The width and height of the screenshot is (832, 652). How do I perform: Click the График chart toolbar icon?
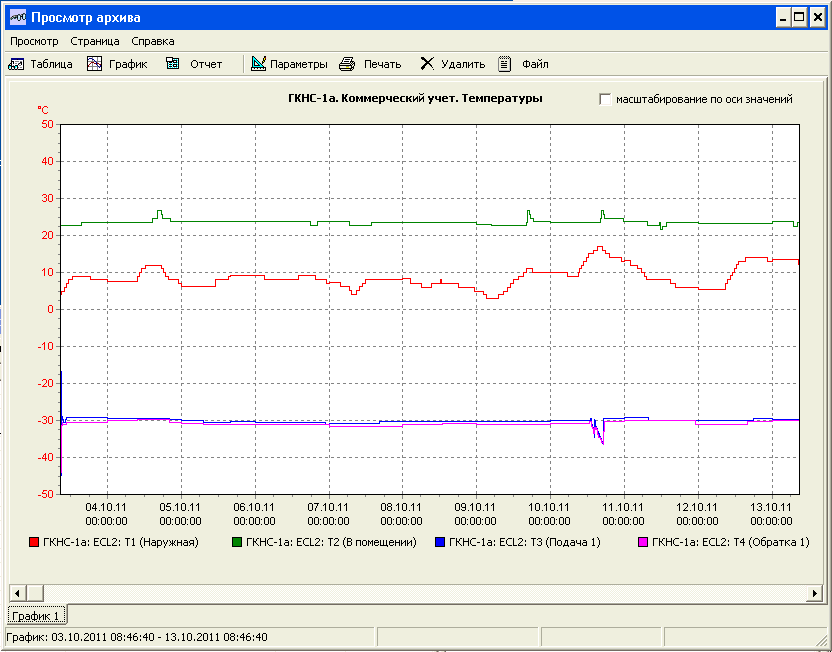pos(94,64)
